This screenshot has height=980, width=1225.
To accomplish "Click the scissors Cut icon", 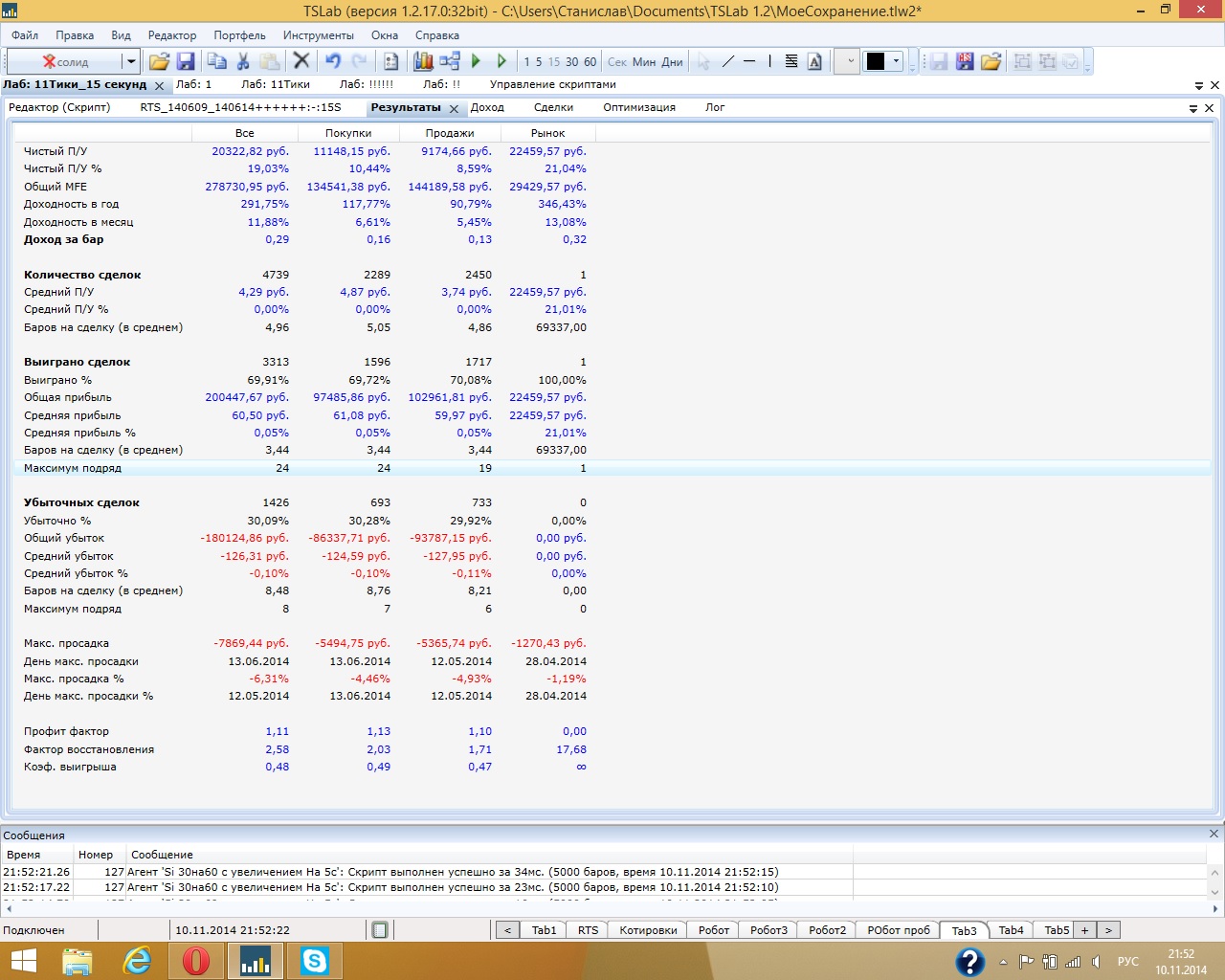I will click(x=243, y=61).
